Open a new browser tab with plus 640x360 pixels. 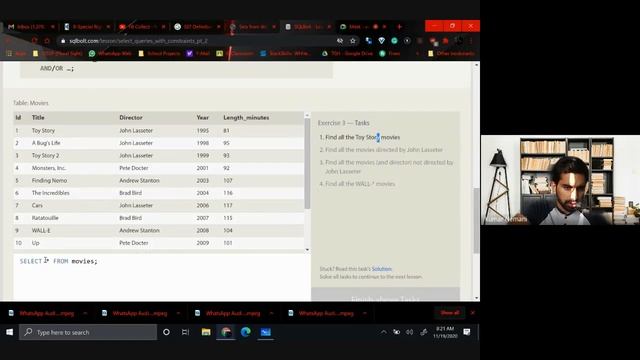tap(399, 27)
